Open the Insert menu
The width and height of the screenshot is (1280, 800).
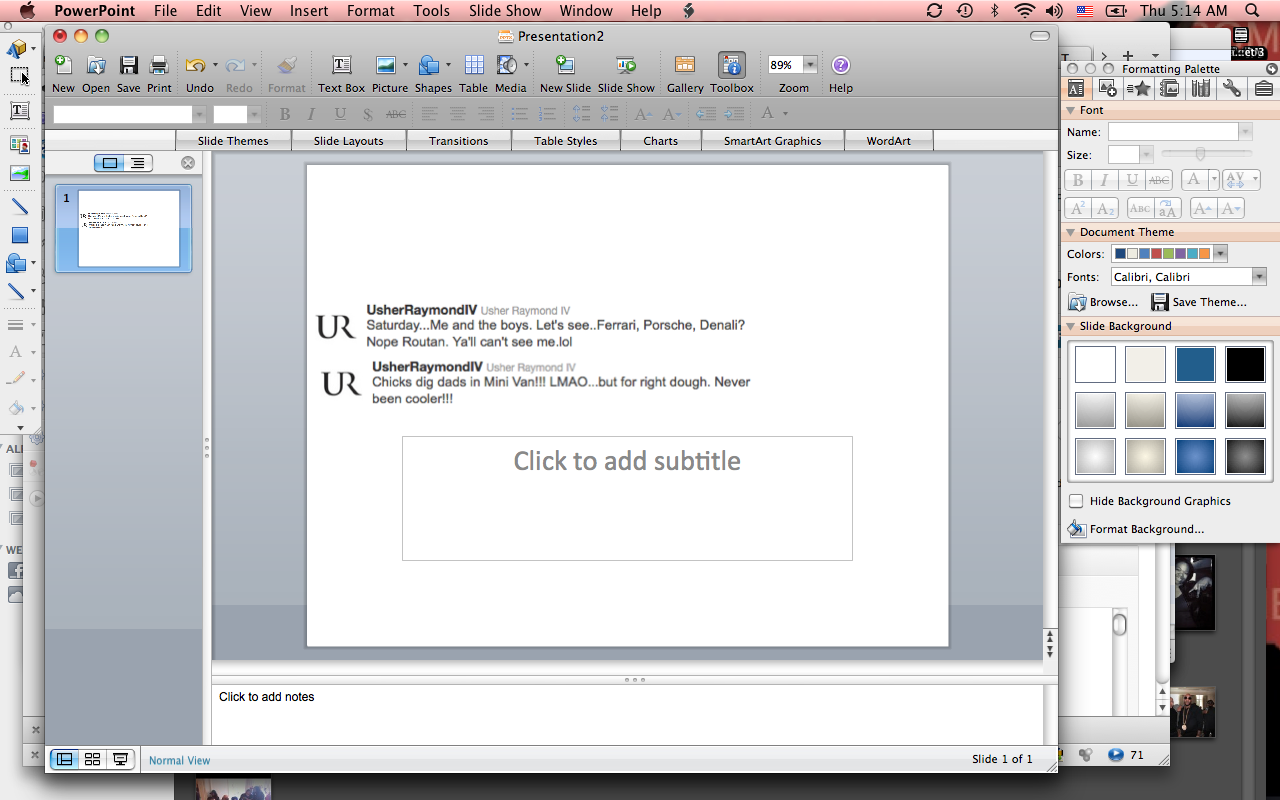[x=309, y=11]
